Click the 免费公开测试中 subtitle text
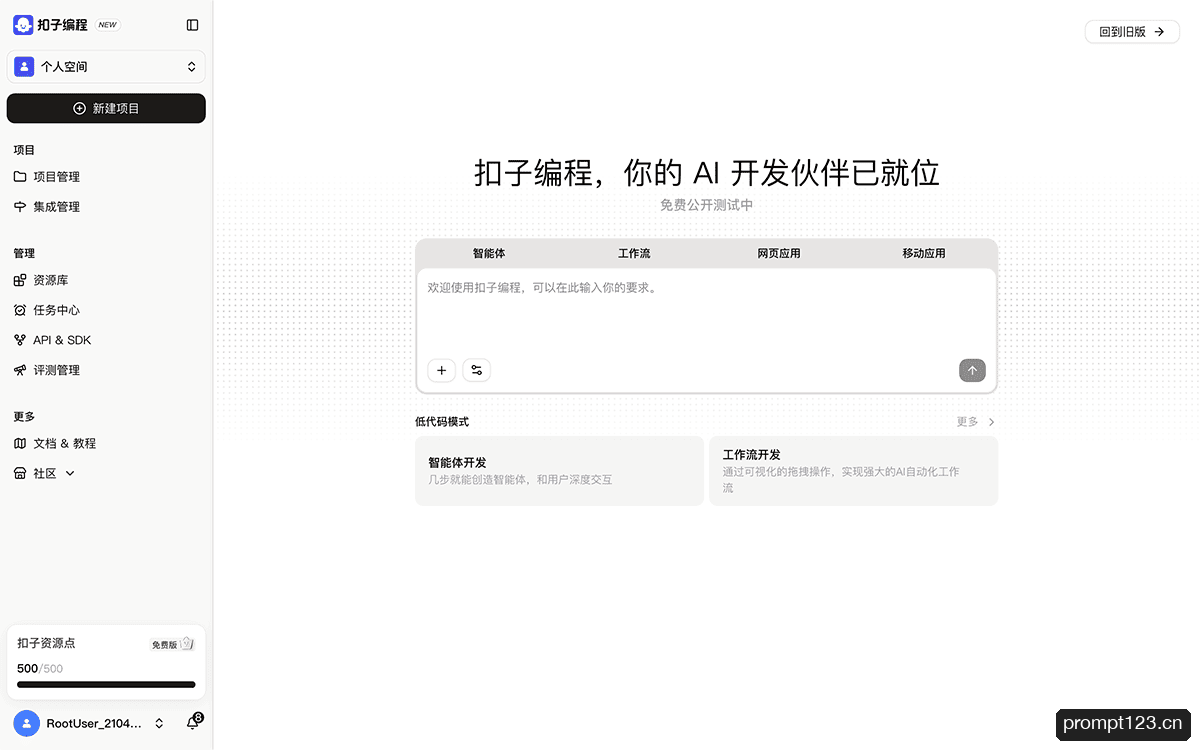 coord(706,205)
